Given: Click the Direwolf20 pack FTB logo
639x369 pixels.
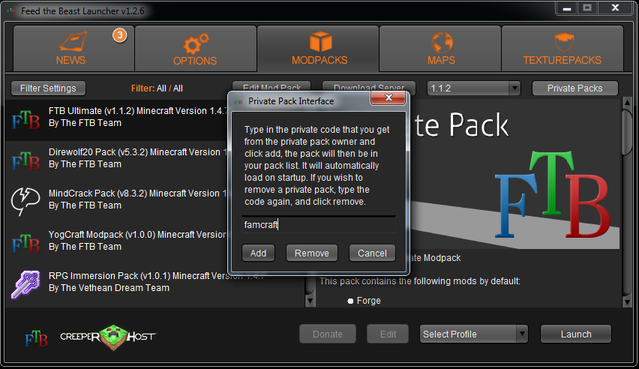Looking at the screenshot, I should pyautogui.click(x=26, y=161).
